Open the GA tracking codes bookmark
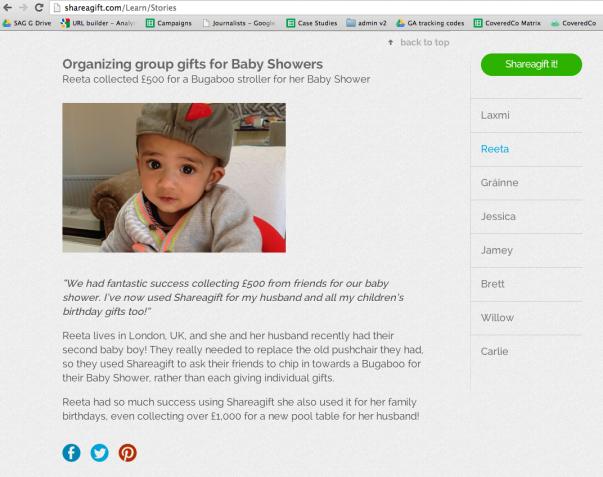Screen dimensions: 603x477 tap(430, 23)
